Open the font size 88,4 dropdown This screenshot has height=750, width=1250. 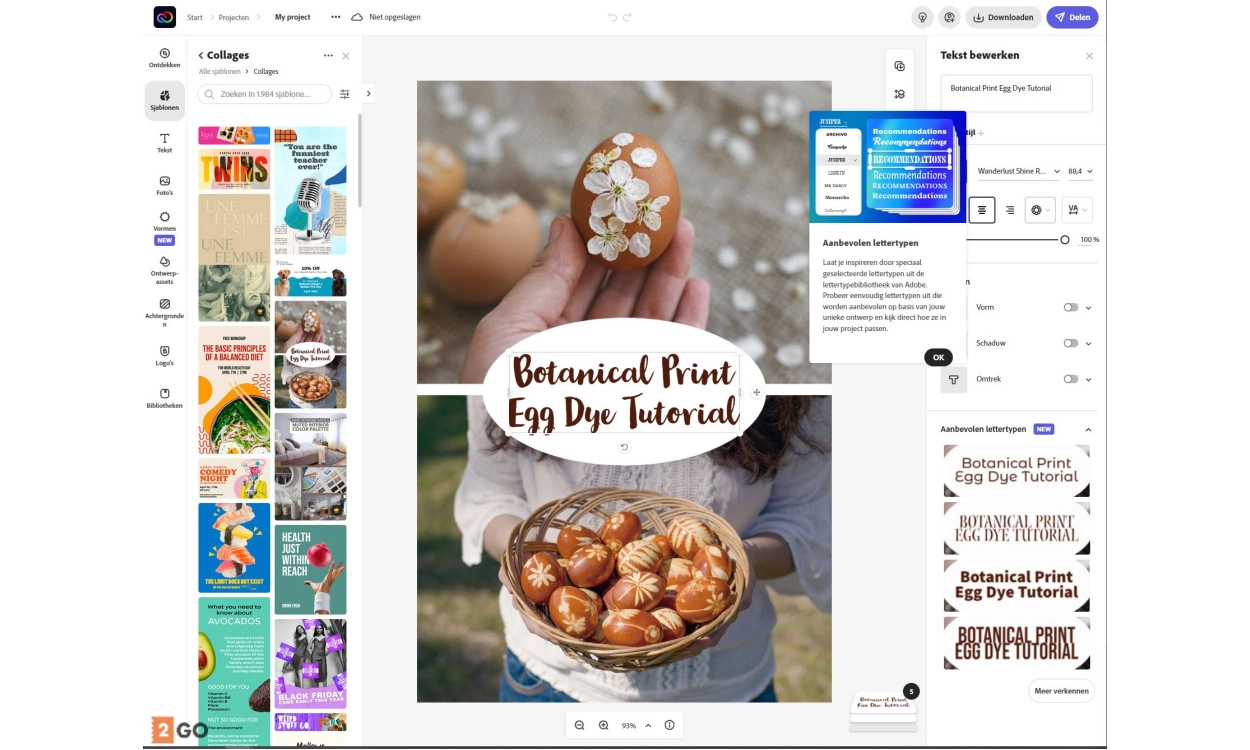pos(1080,172)
